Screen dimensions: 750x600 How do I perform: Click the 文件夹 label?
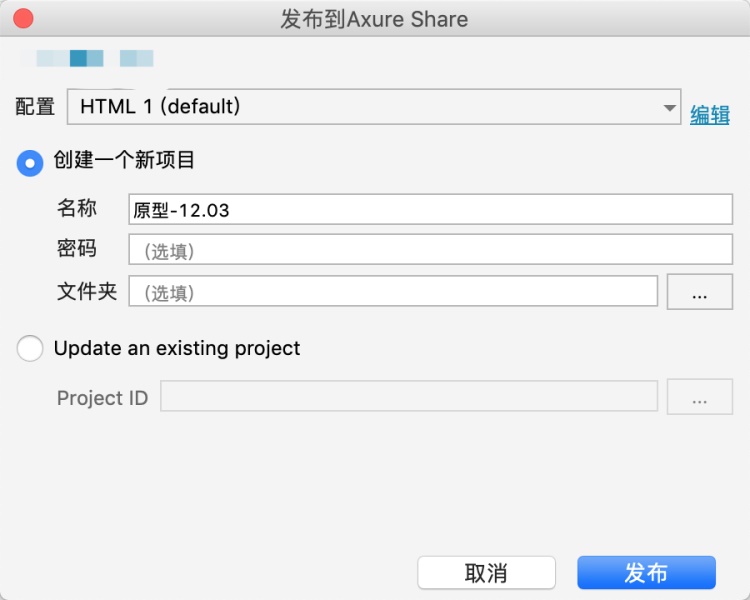87,291
